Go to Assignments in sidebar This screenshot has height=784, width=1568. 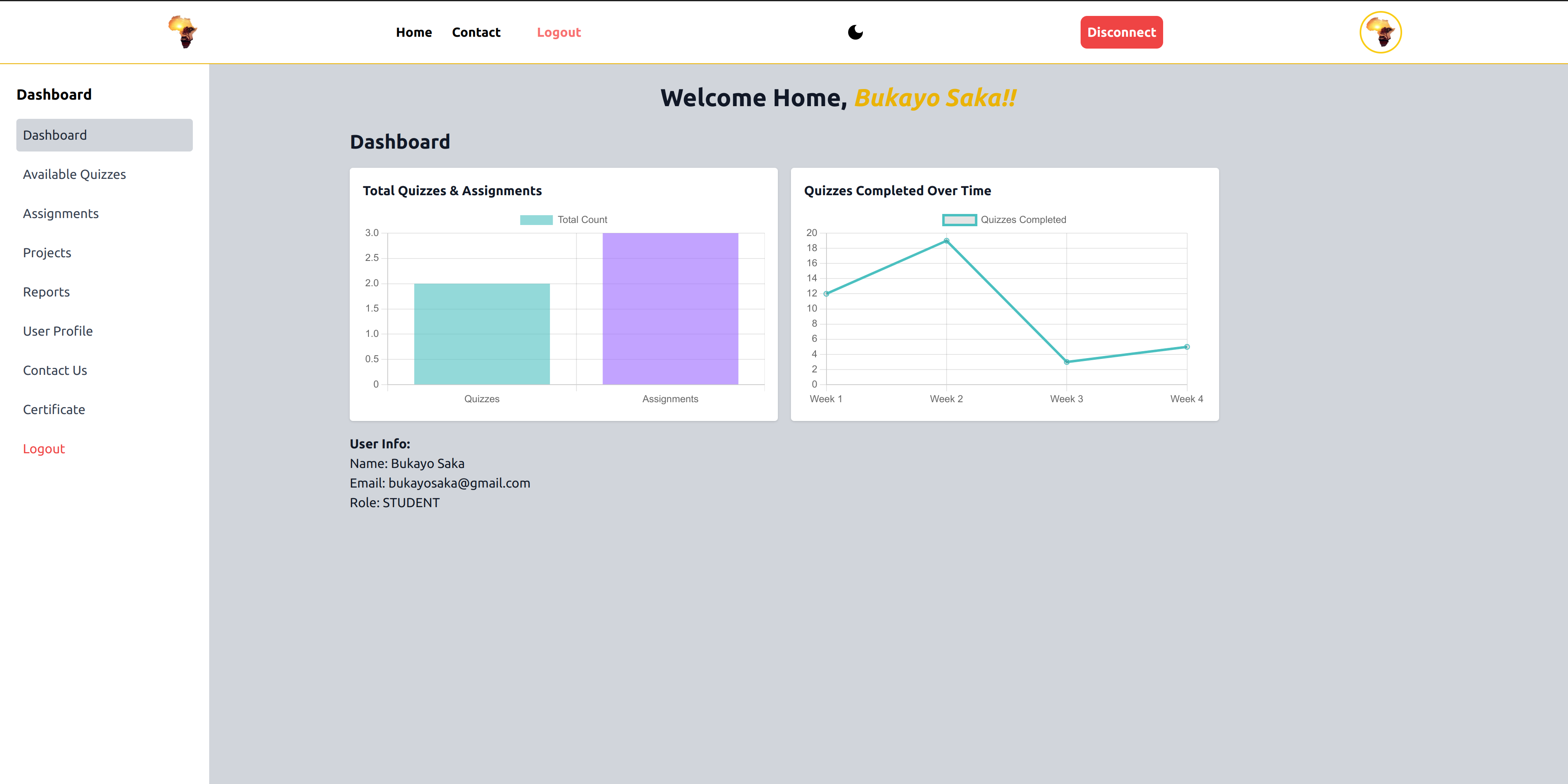coord(60,214)
